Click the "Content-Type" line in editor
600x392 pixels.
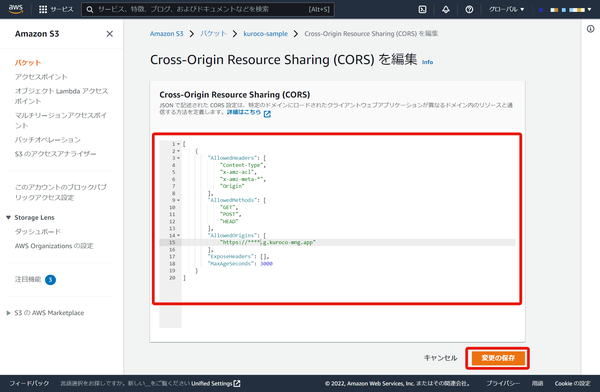[243, 165]
